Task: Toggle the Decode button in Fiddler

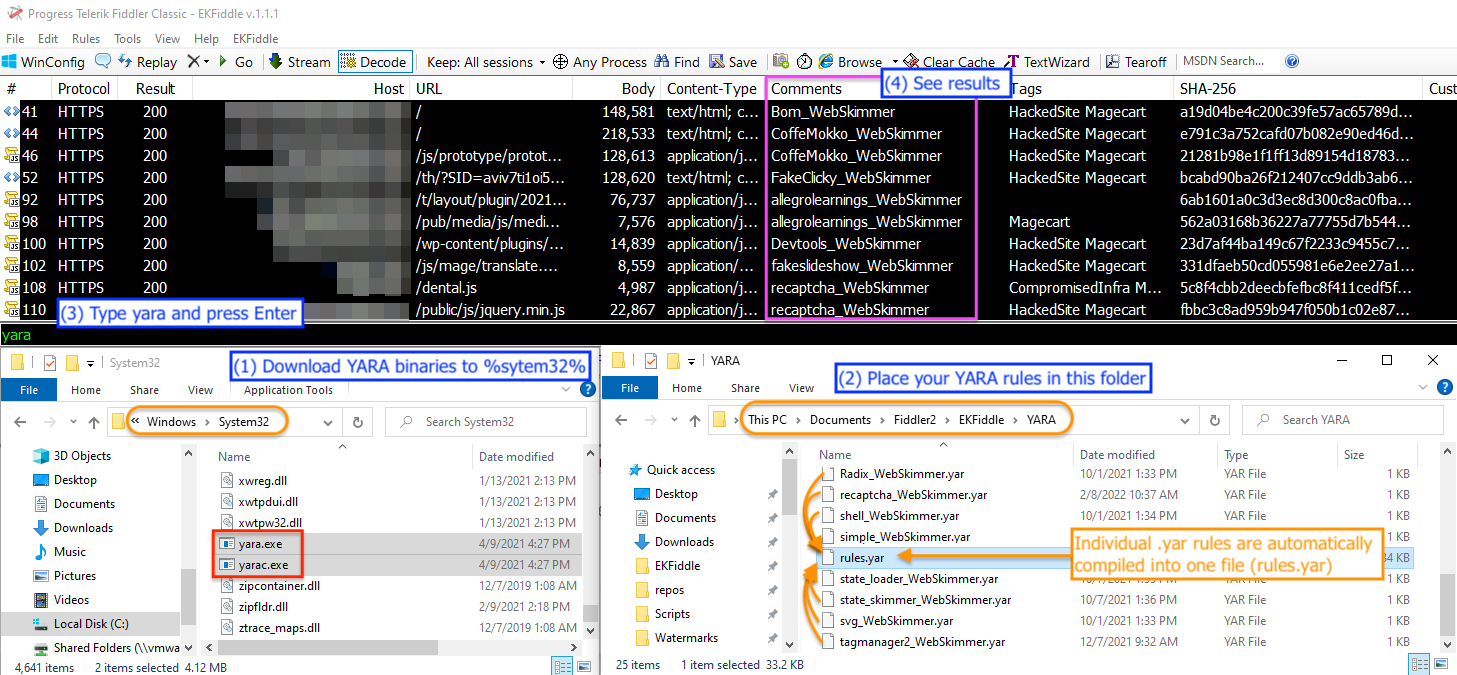Action: coord(373,62)
